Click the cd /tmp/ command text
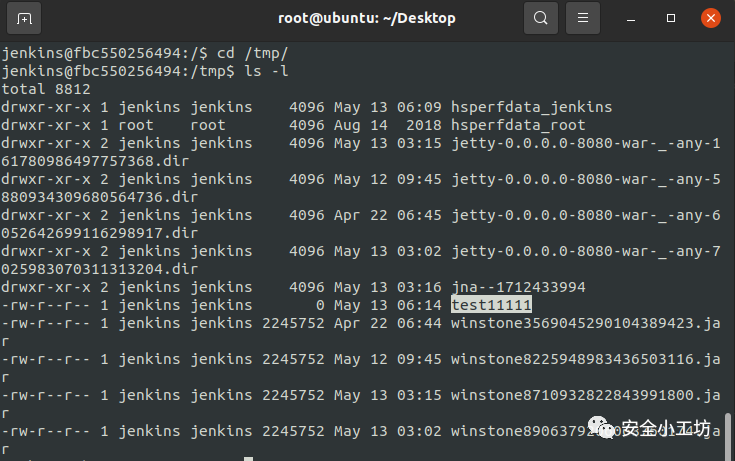 tap(252, 53)
